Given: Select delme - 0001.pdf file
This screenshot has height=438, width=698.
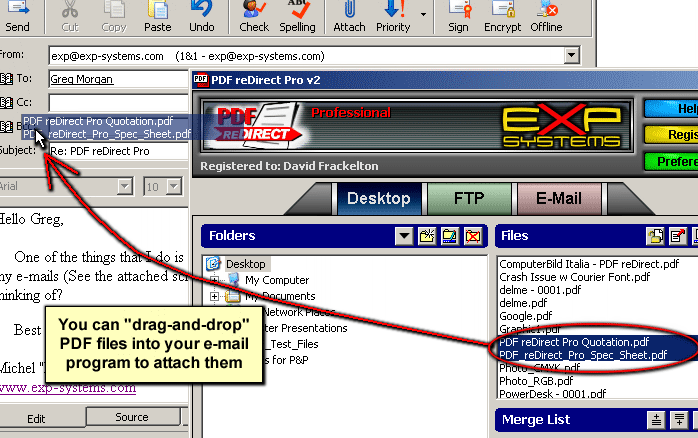Looking at the screenshot, I should [540, 290].
